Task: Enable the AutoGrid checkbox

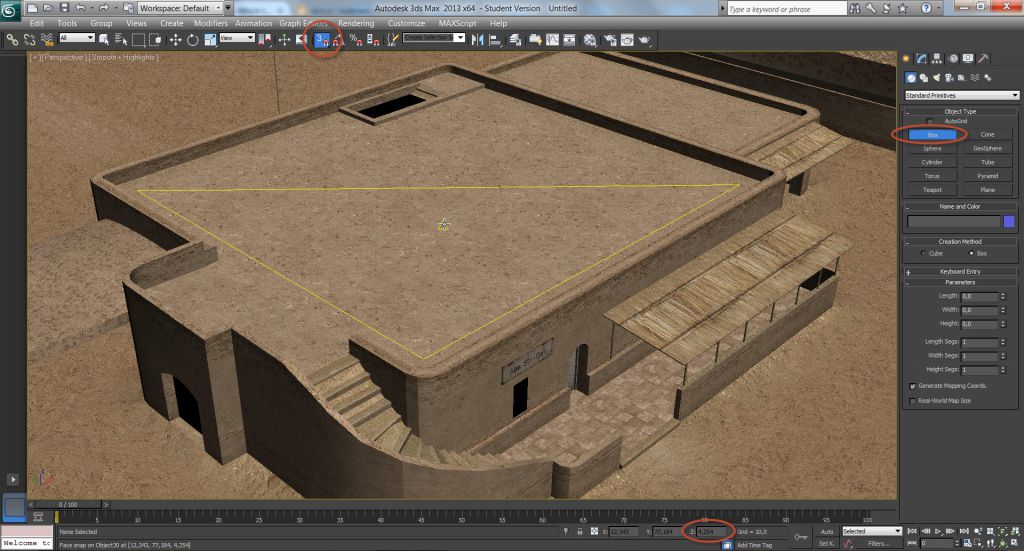Action: point(929,121)
